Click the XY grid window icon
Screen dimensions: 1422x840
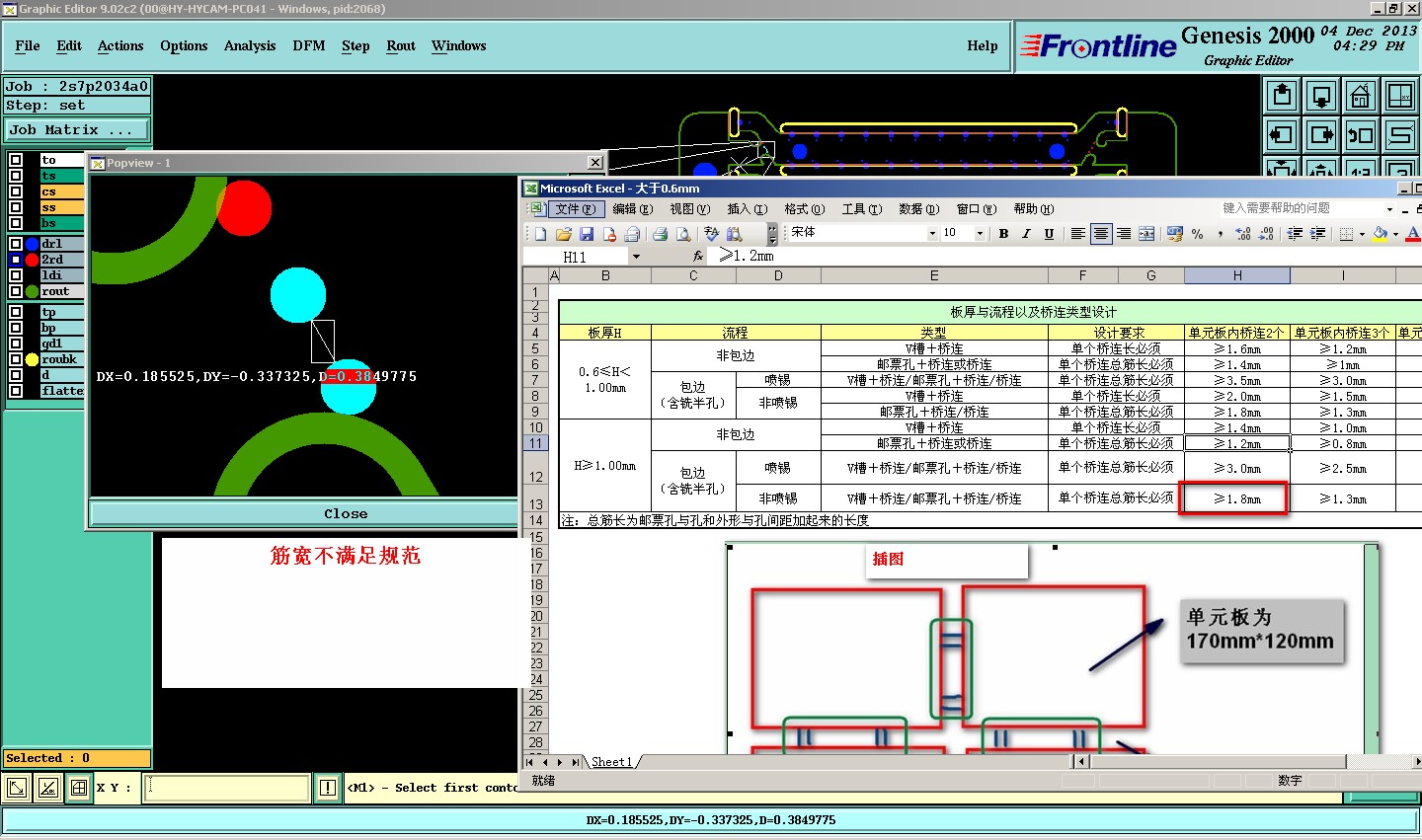tap(1400, 96)
